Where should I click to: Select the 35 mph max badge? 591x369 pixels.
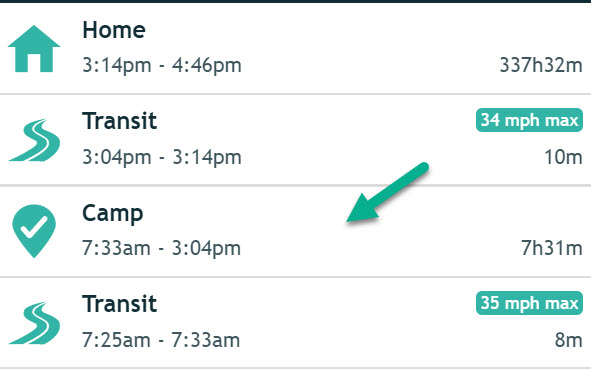point(529,303)
